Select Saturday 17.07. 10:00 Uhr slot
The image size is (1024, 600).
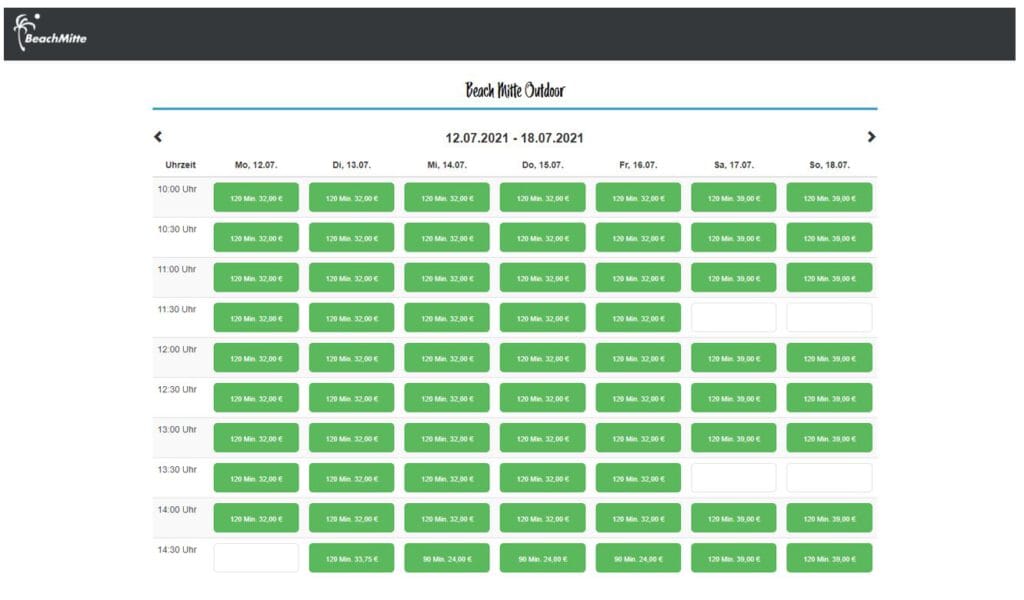pos(733,198)
